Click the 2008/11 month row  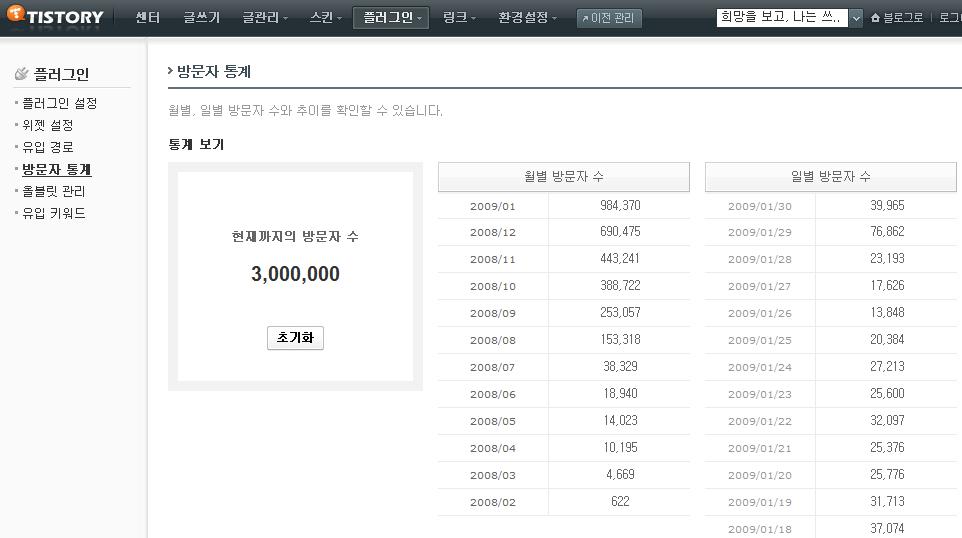[564, 259]
